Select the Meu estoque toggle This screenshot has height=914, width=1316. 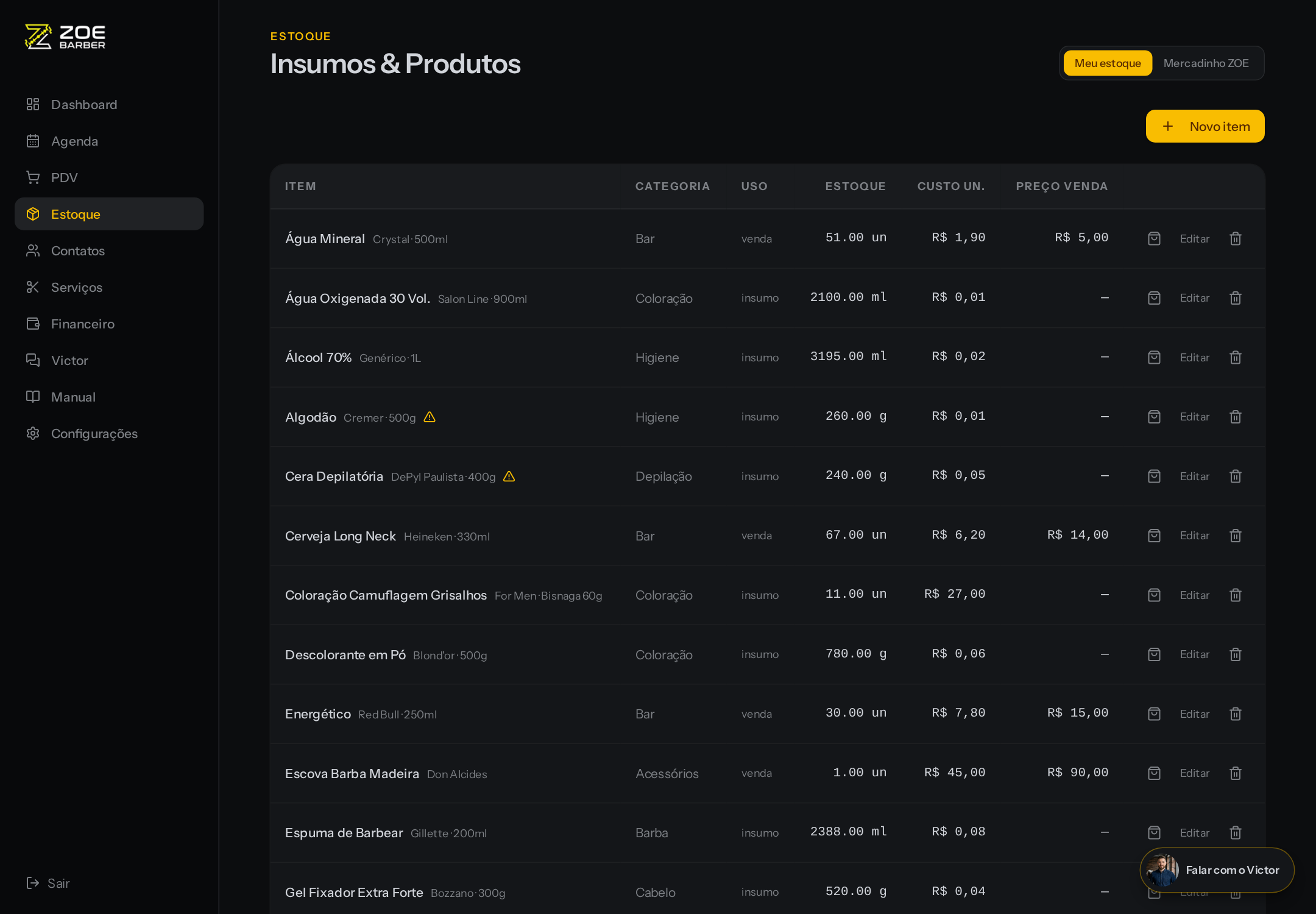tap(1108, 63)
